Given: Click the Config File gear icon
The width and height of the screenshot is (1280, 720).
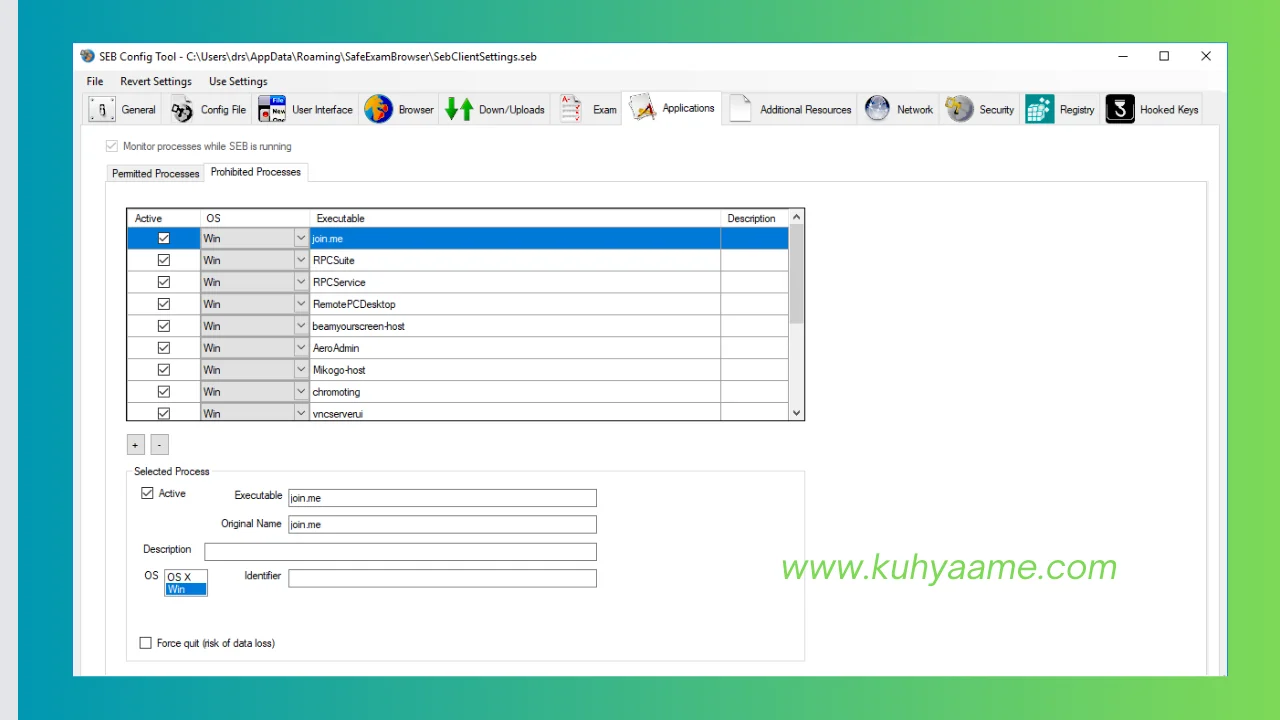Looking at the screenshot, I should (x=182, y=109).
